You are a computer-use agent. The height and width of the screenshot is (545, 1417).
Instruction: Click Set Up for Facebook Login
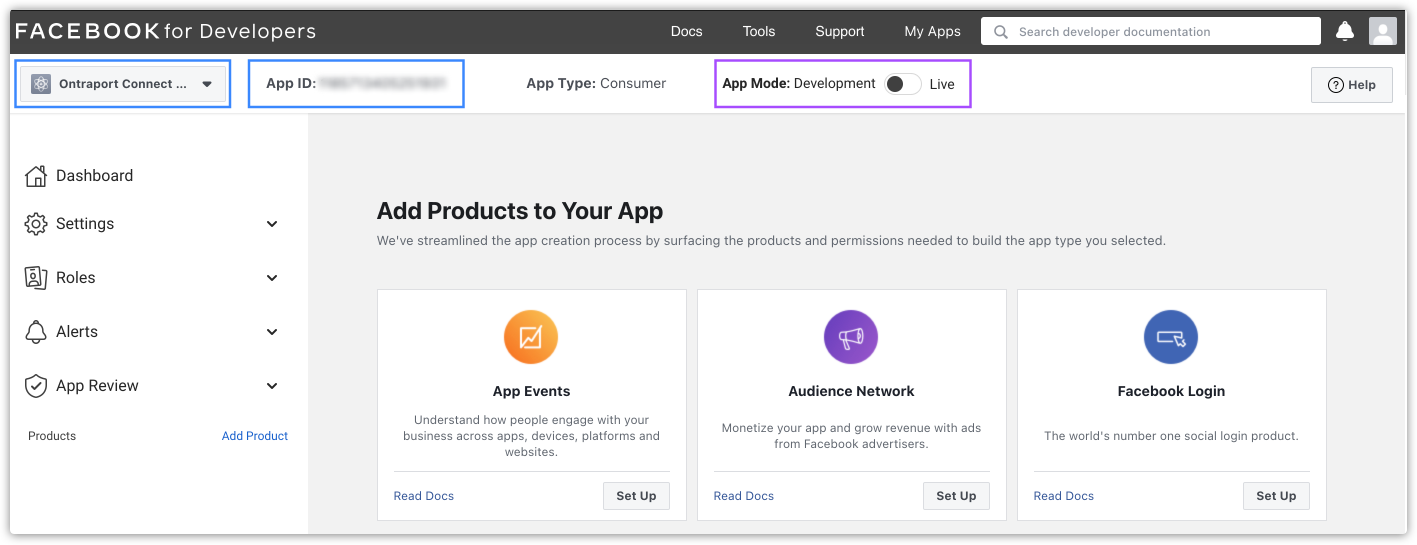click(1276, 496)
